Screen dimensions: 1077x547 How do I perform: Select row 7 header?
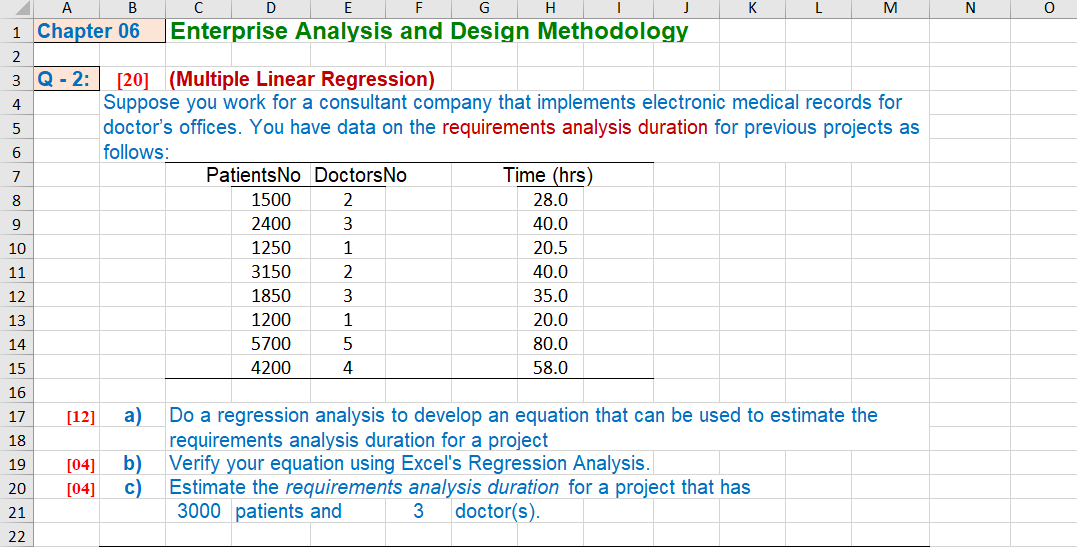16,176
